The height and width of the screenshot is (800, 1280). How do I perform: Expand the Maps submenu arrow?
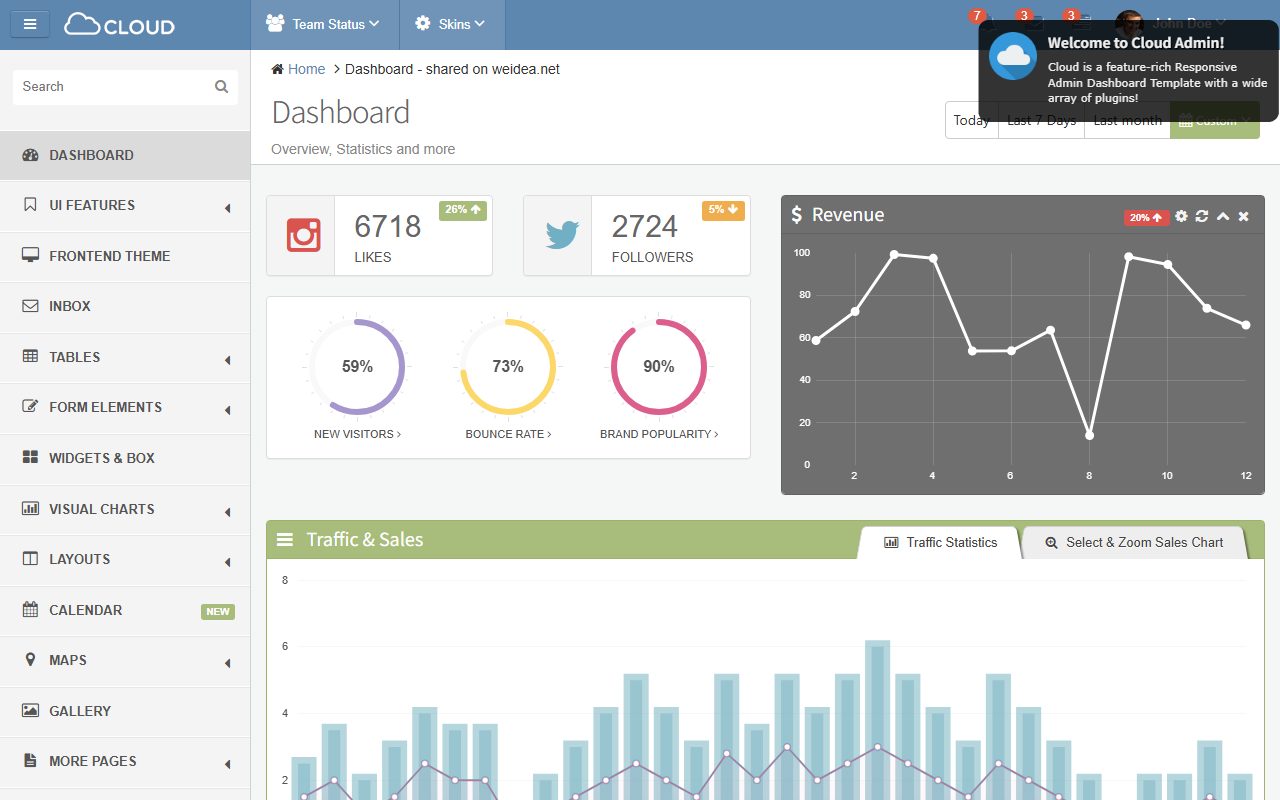(228, 663)
